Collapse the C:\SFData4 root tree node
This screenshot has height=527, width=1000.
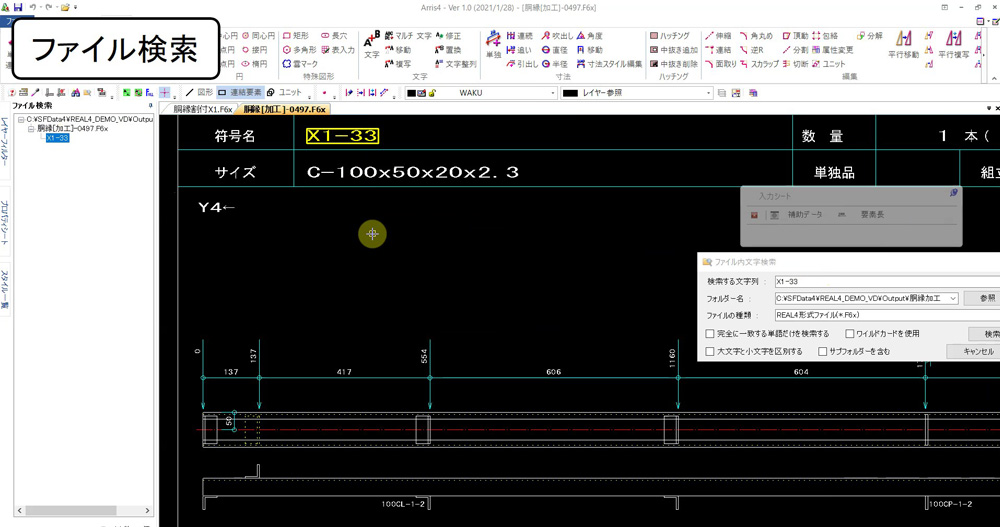pos(20,118)
